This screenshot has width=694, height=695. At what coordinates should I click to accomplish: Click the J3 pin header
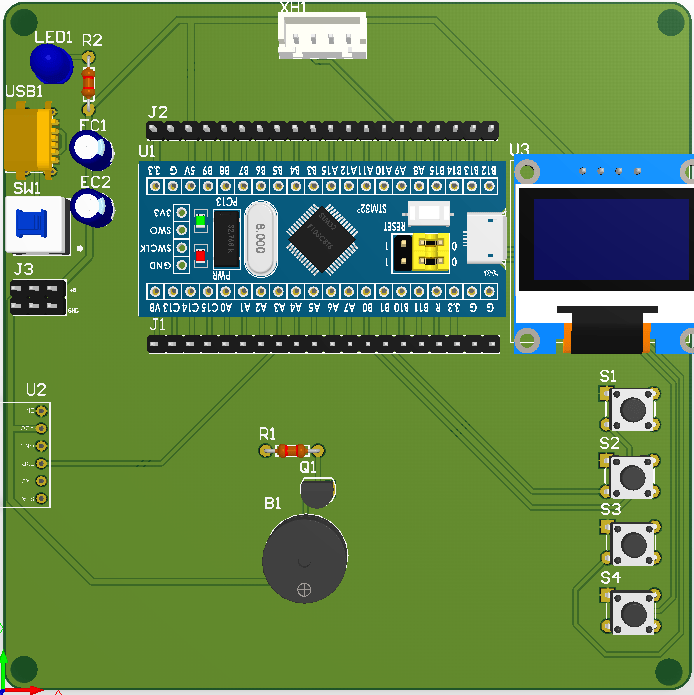click(38, 297)
